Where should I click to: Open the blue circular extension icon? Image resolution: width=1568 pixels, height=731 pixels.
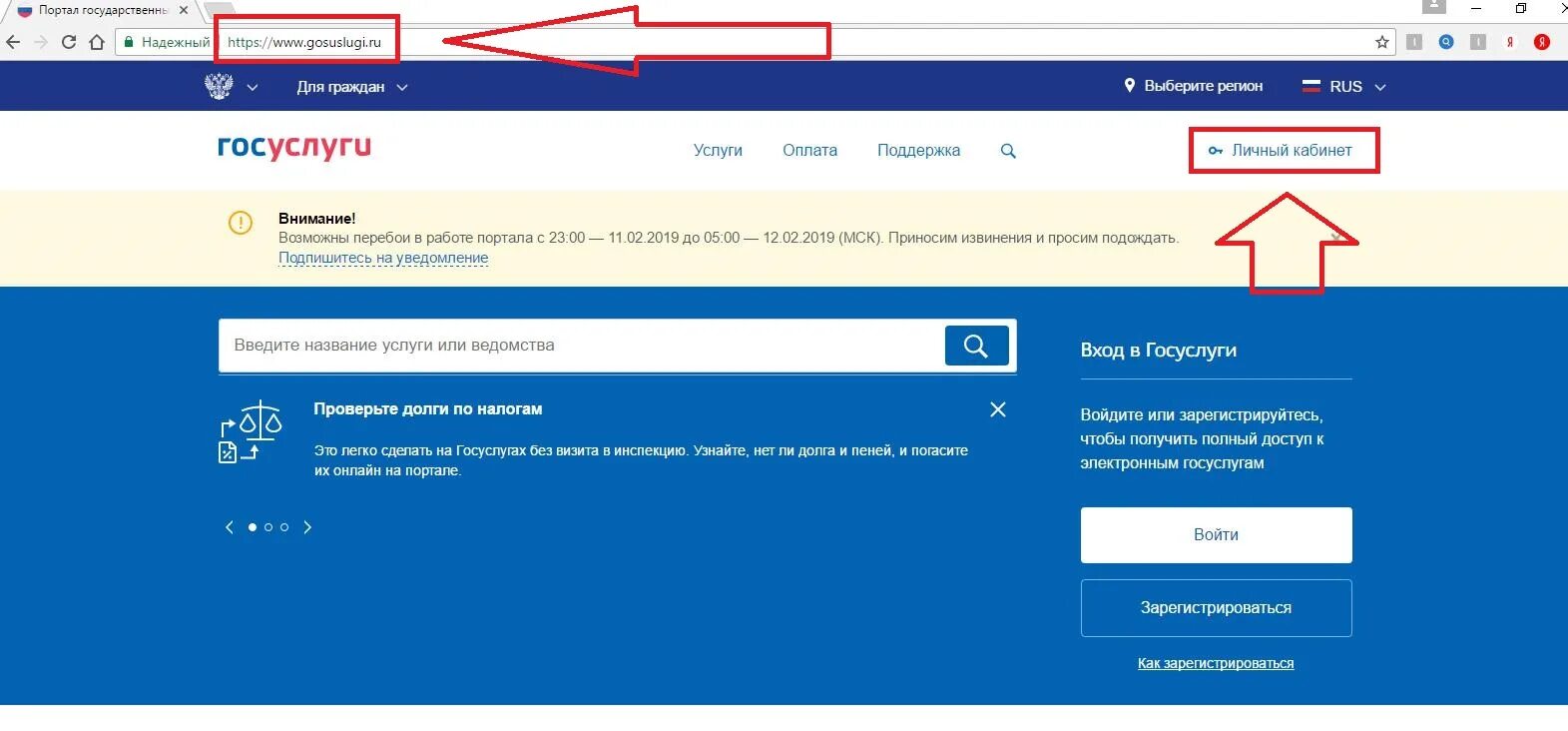click(1446, 42)
